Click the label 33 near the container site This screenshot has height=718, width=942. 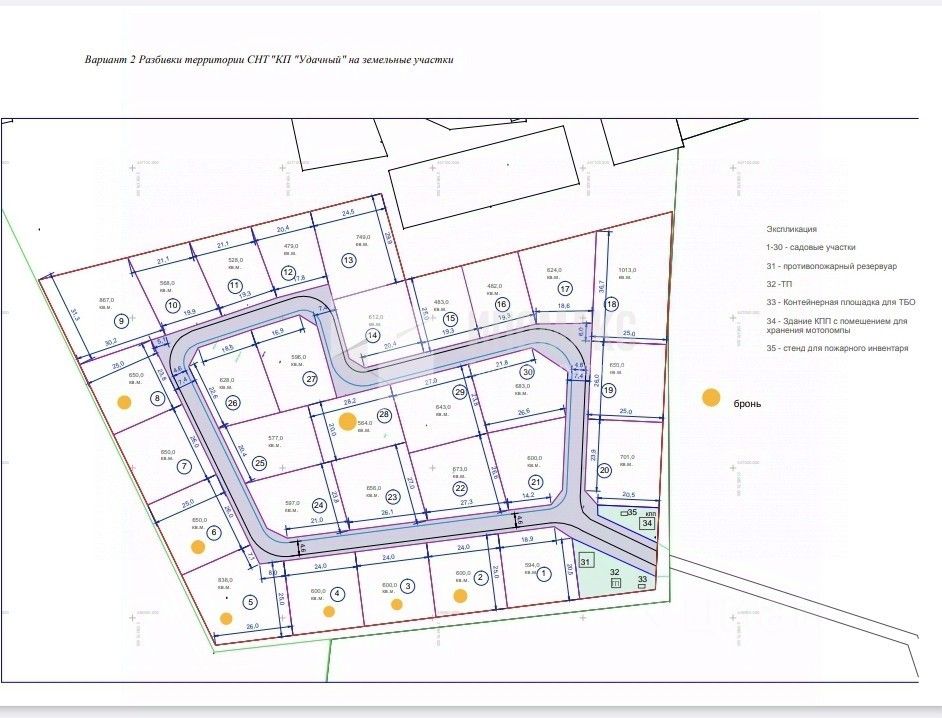[642, 579]
